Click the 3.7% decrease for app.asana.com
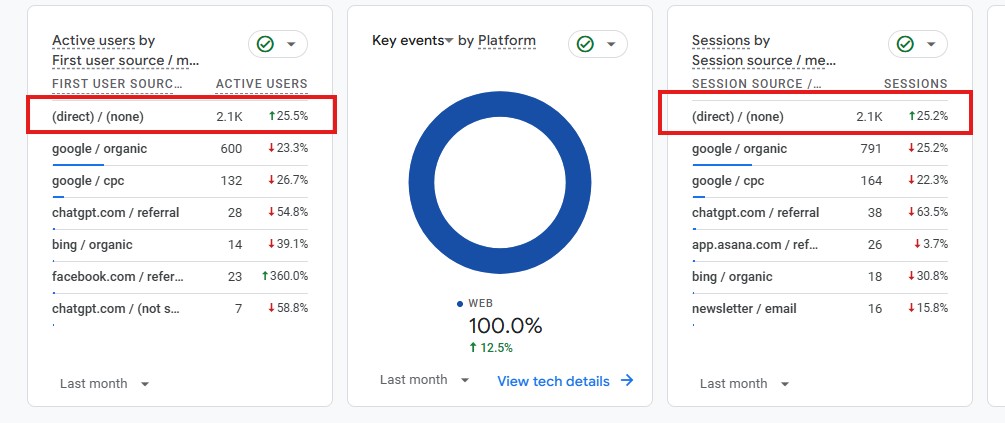This screenshot has height=423, width=1005. point(931,244)
